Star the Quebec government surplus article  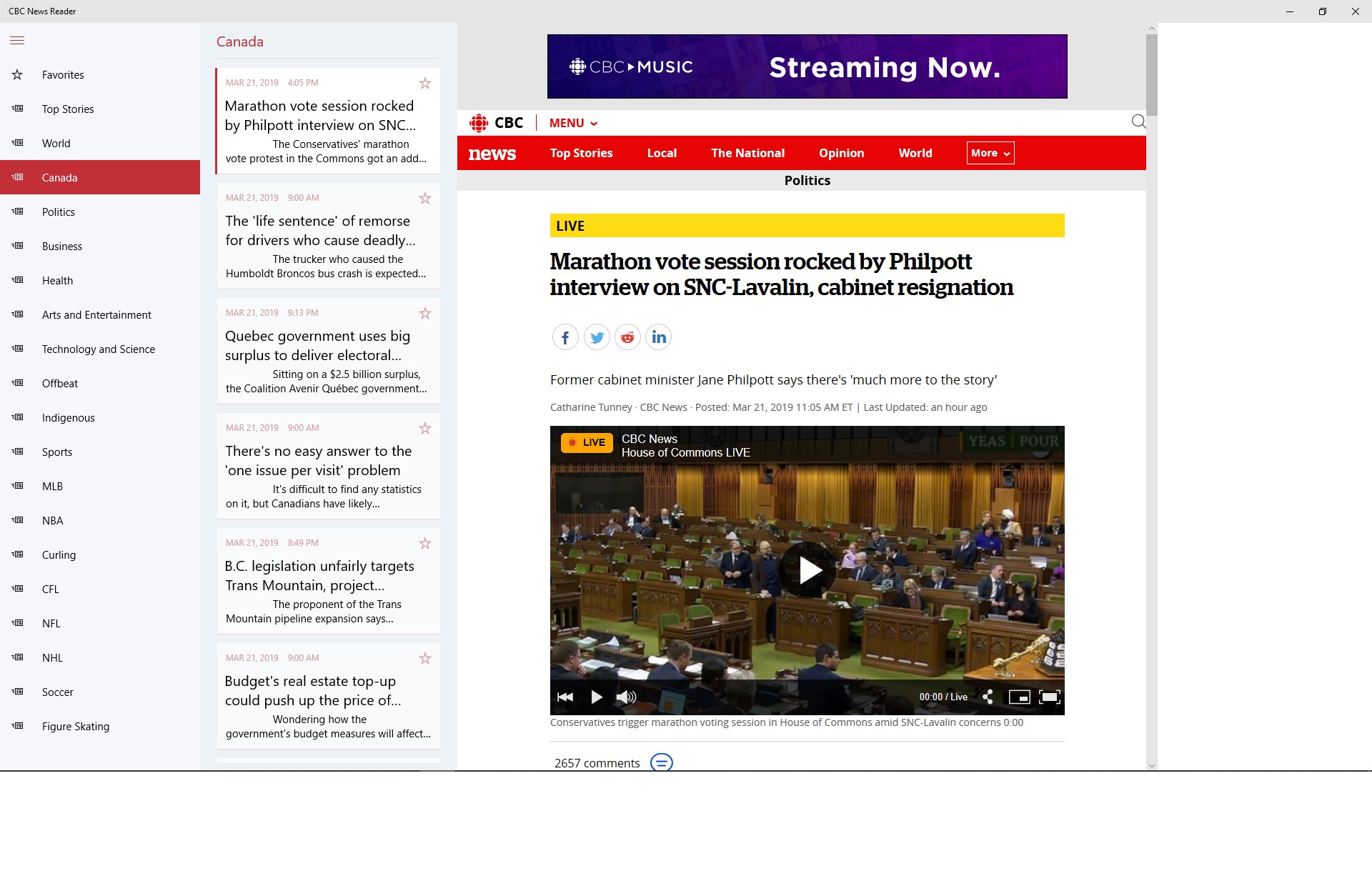click(425, 314)
